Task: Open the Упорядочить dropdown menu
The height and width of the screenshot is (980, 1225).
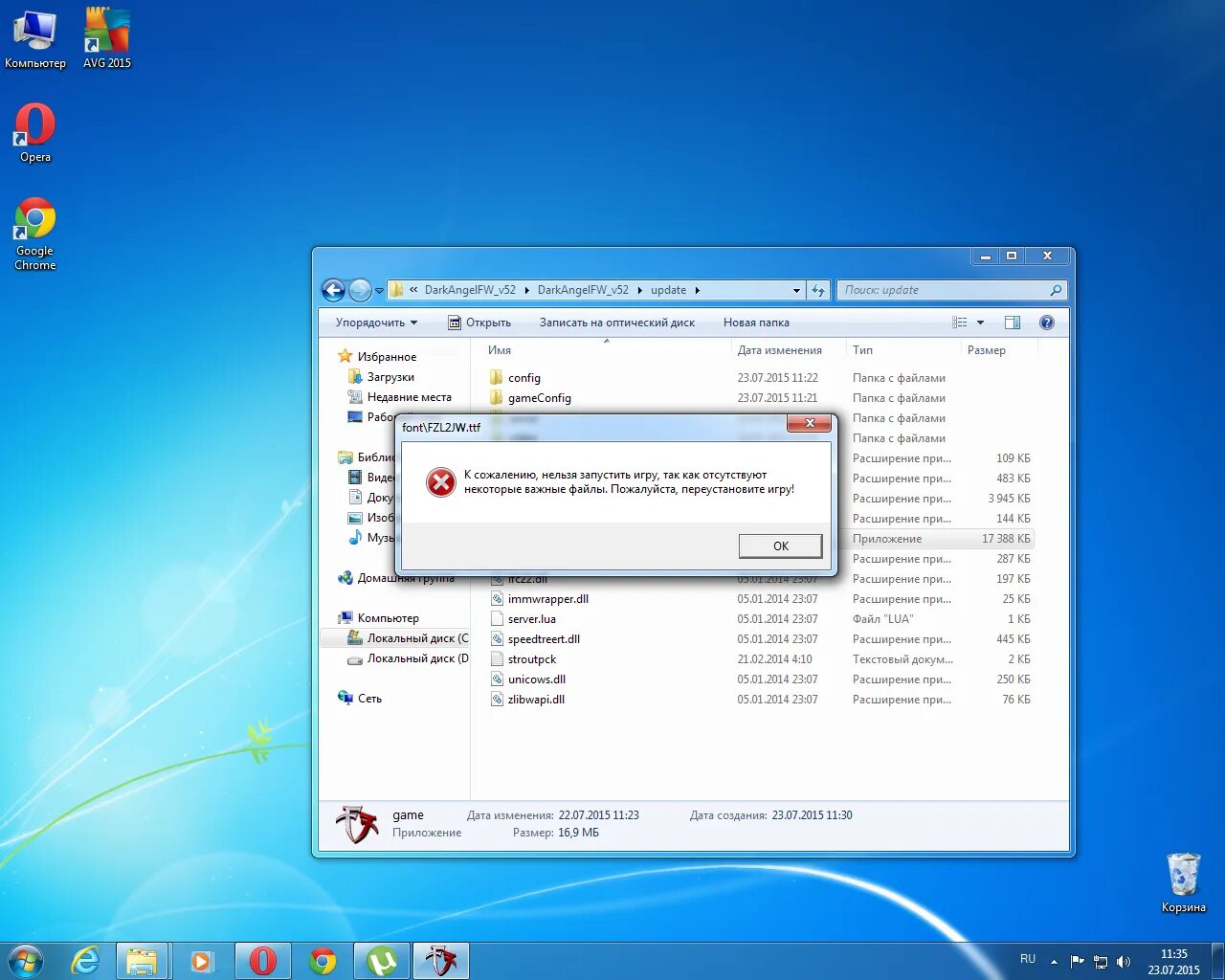Action: pyautogui.click(x=376, y=323)
